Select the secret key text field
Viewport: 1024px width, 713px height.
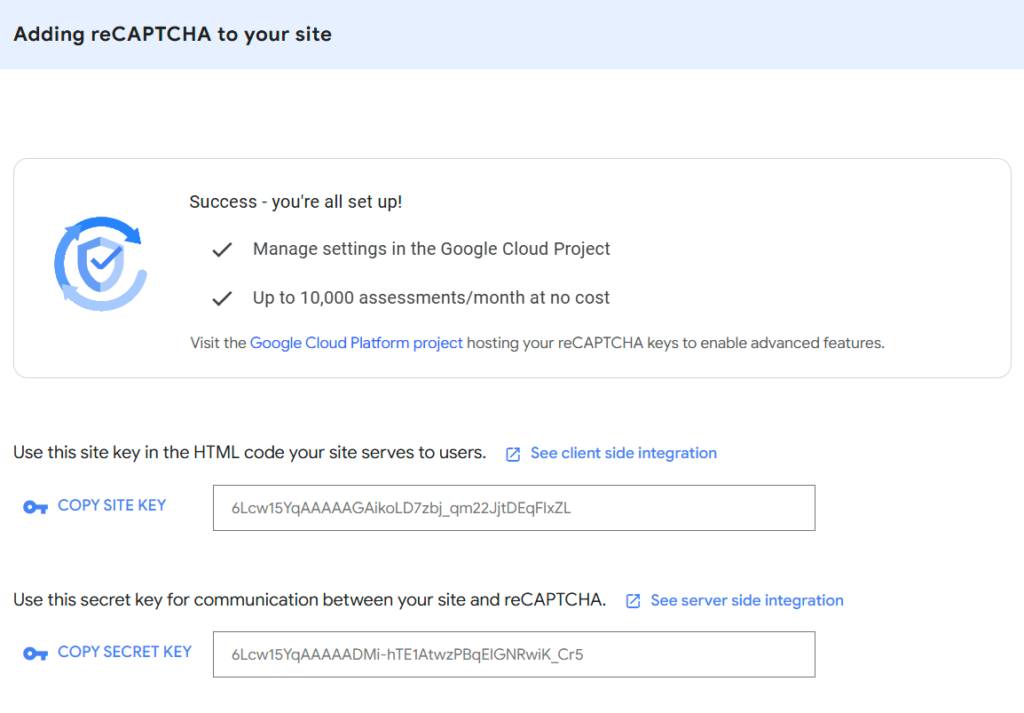[x=514, y=654]
